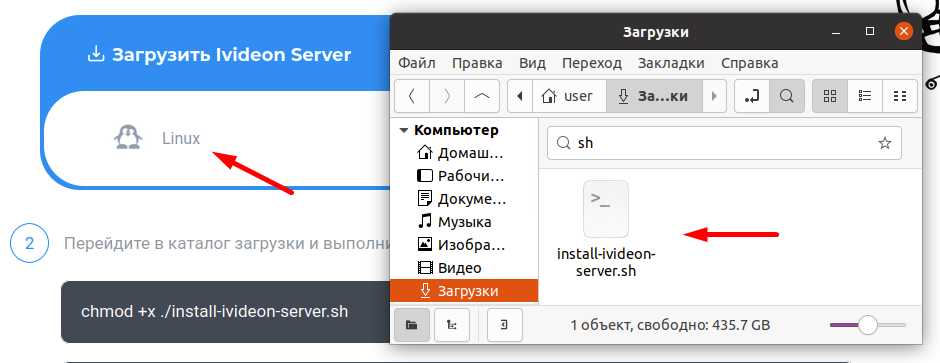Switch to compact view
Image resolution: width=940 pixels, height=363 pixels.
[x=899, y=96]
